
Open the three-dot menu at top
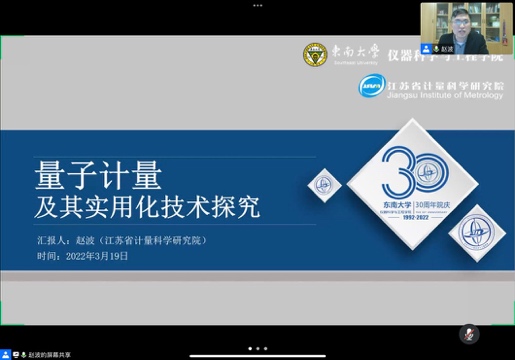(258, 5)
